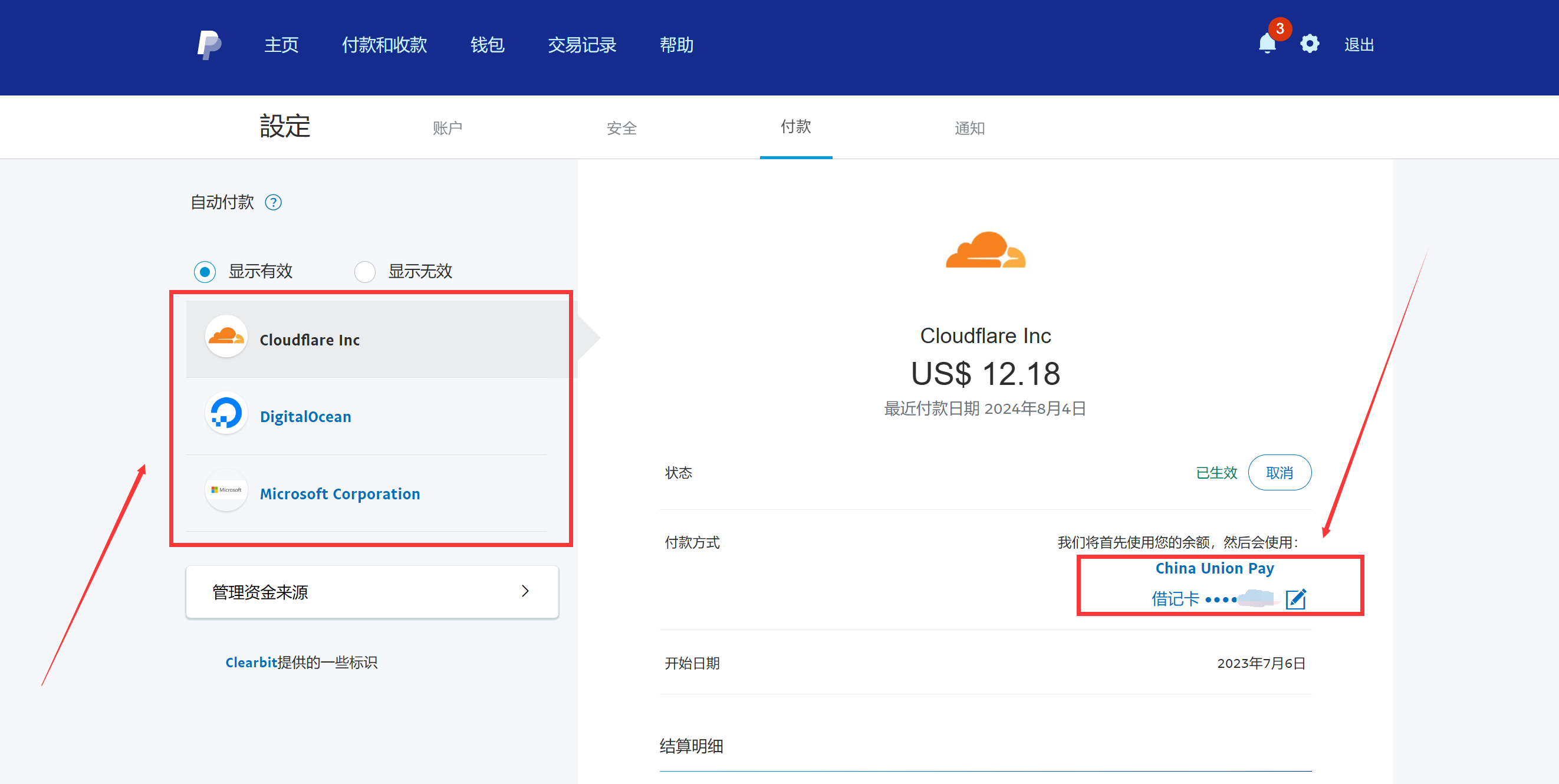Open the settings gear icon
Image resolution: width=1559 pixels, height=784 pixels.
click(x=1310, y=44)
